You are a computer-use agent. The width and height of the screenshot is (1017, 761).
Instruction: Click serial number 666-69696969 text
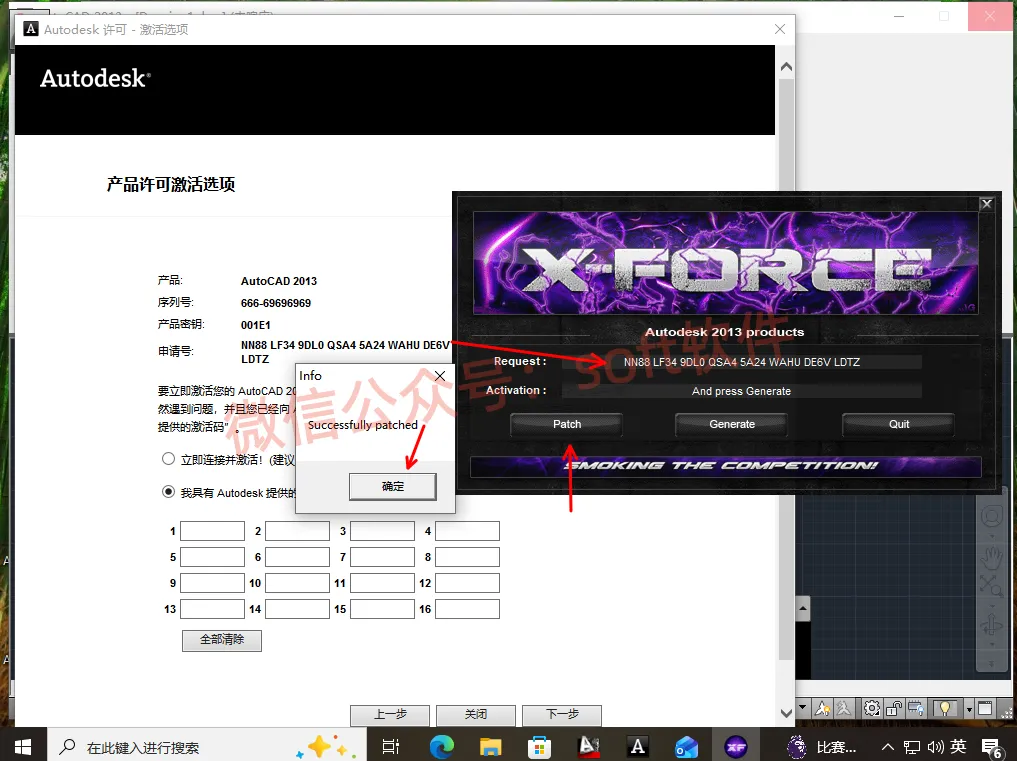click(276, 303)
